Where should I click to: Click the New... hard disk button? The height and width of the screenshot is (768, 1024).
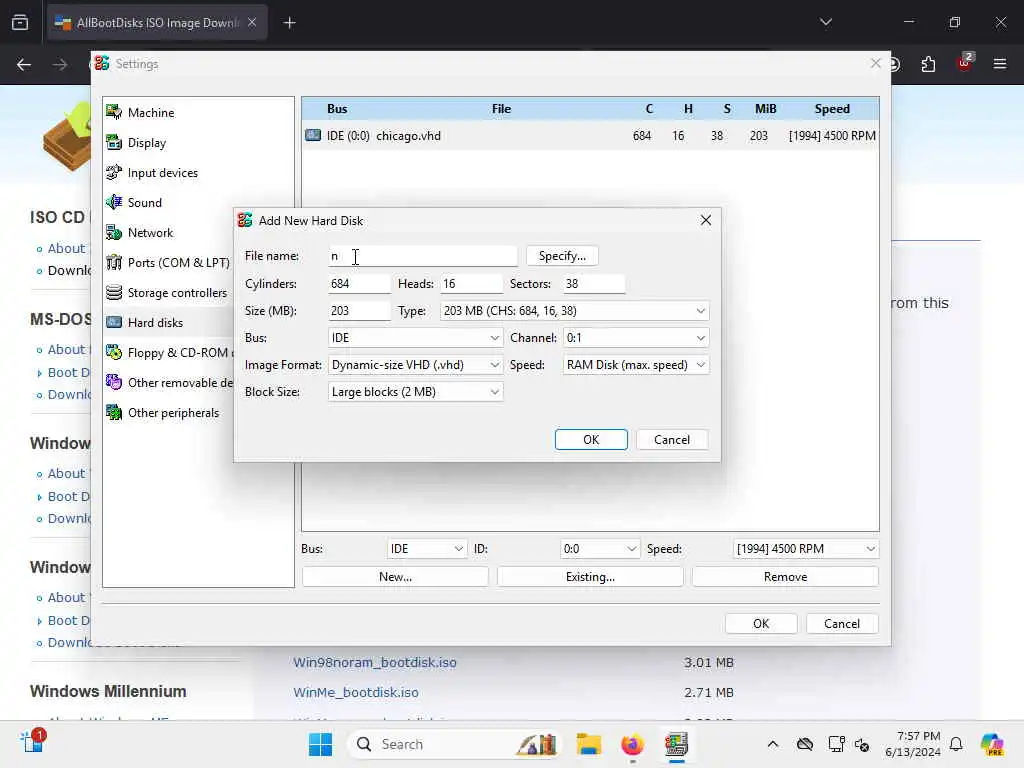[x=395, y=577]
